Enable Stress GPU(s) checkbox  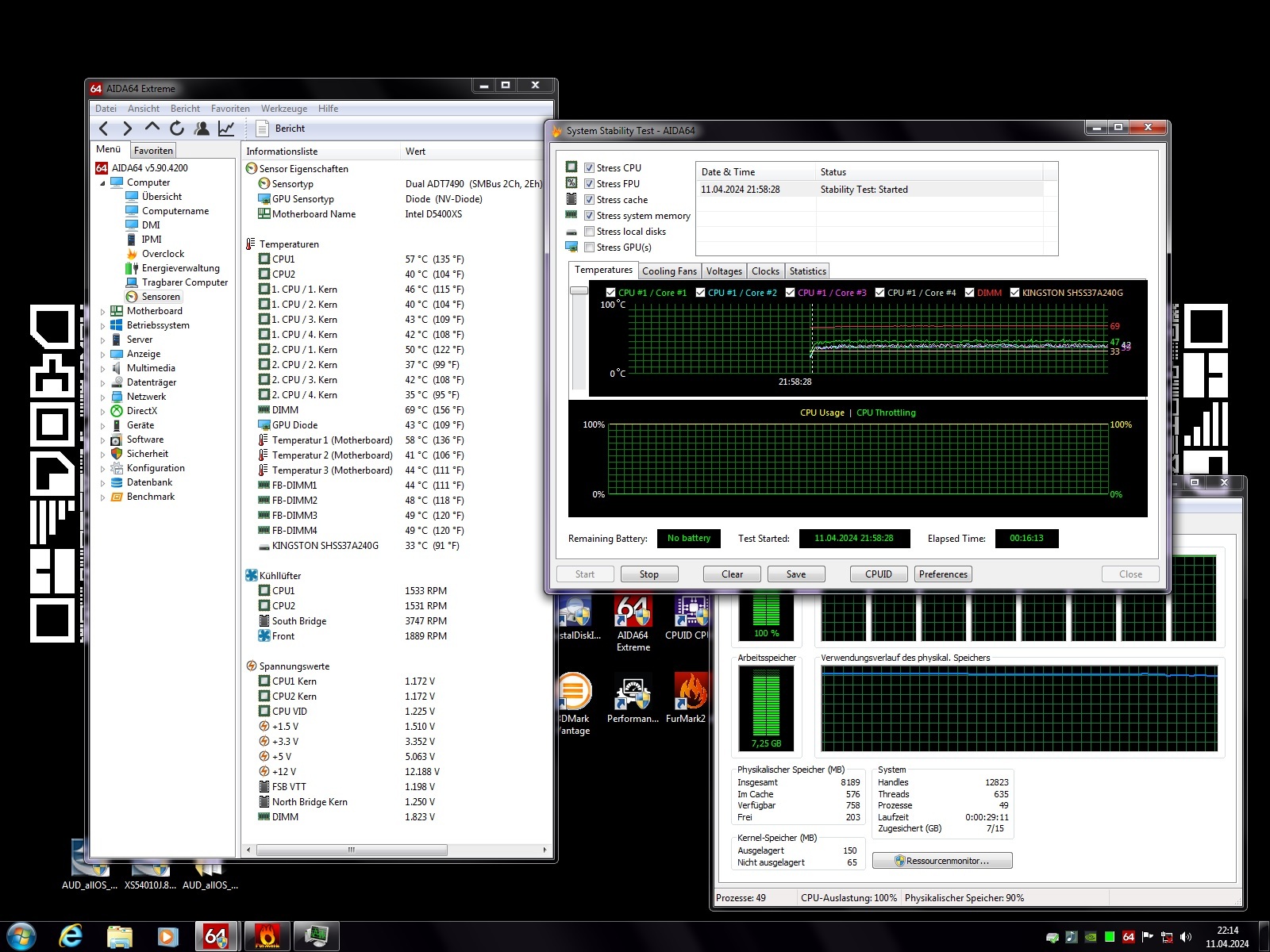[589, 248]
